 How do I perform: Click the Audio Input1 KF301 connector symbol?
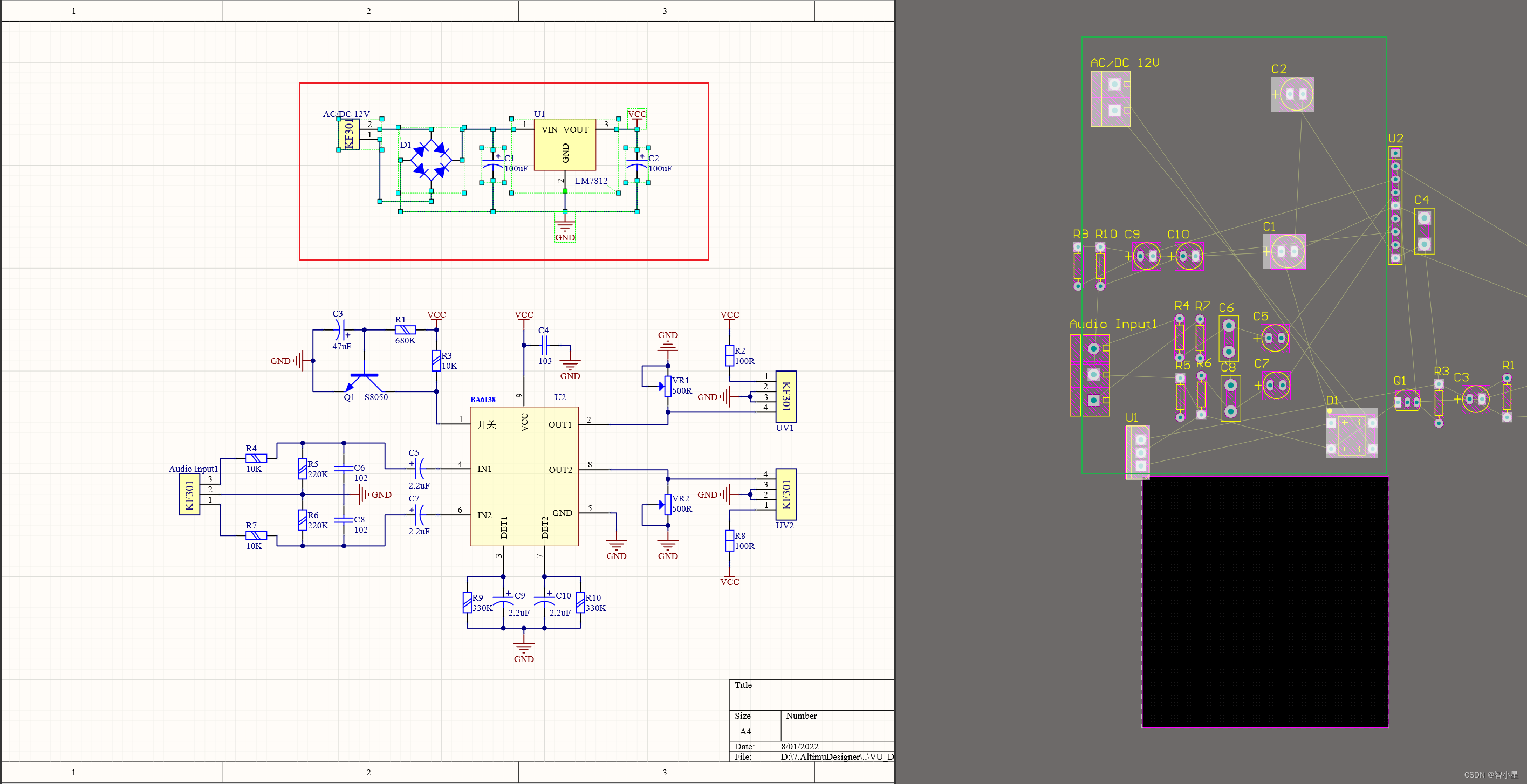click(189, 495)
